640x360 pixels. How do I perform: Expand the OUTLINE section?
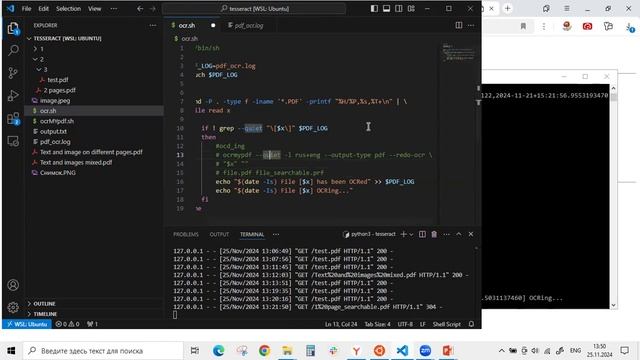tap(41, 304)
